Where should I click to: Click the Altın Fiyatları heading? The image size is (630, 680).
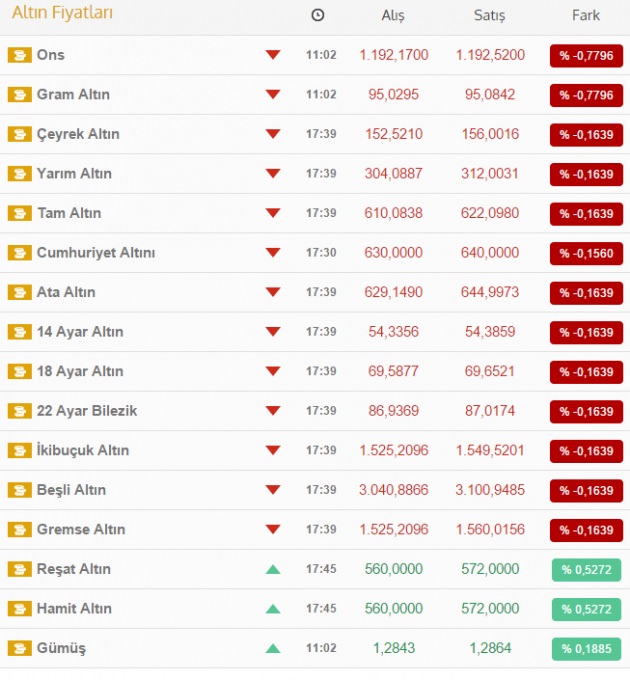click(x=62, y=14)
